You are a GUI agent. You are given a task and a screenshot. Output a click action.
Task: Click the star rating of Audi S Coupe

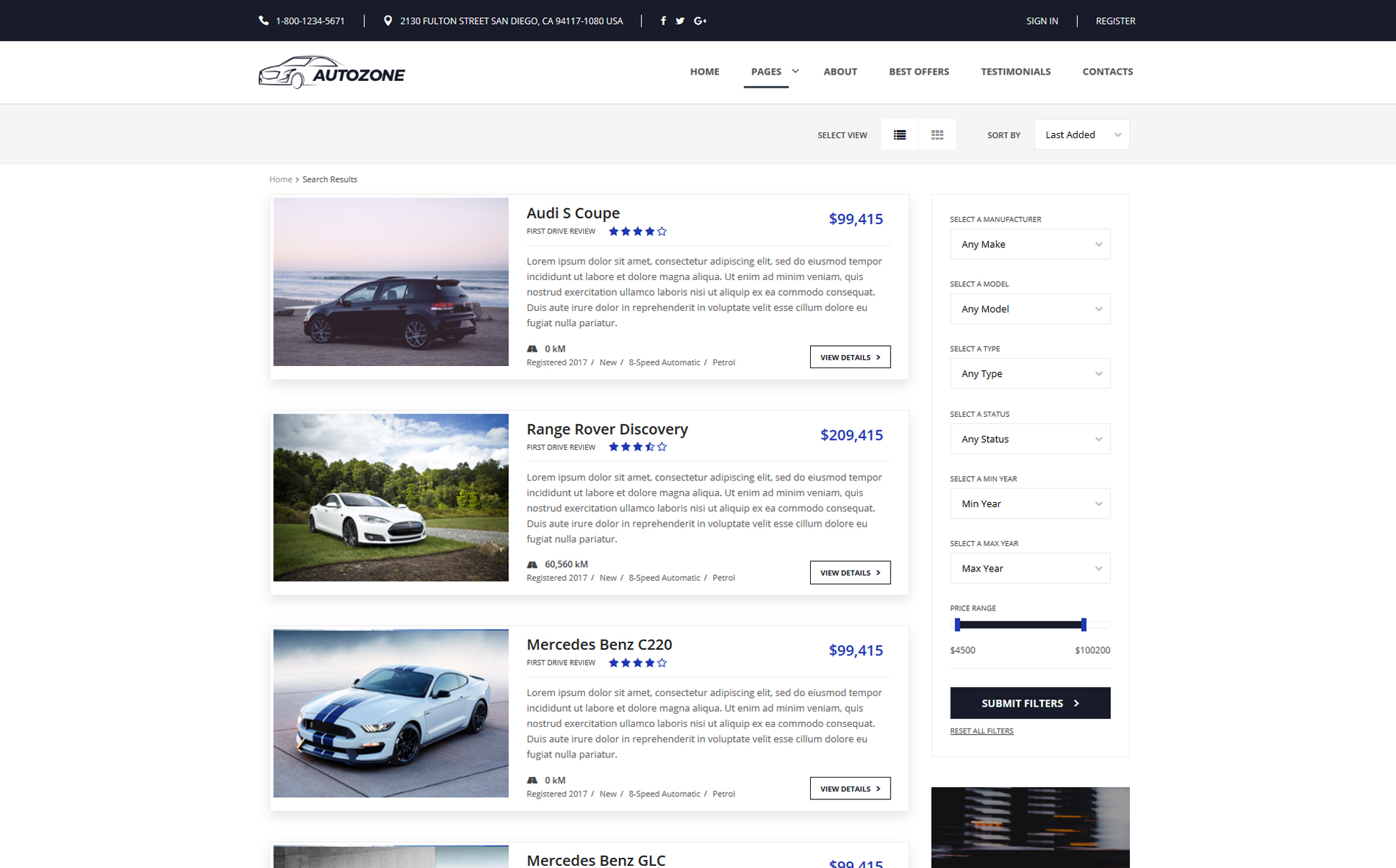point(637,231)
